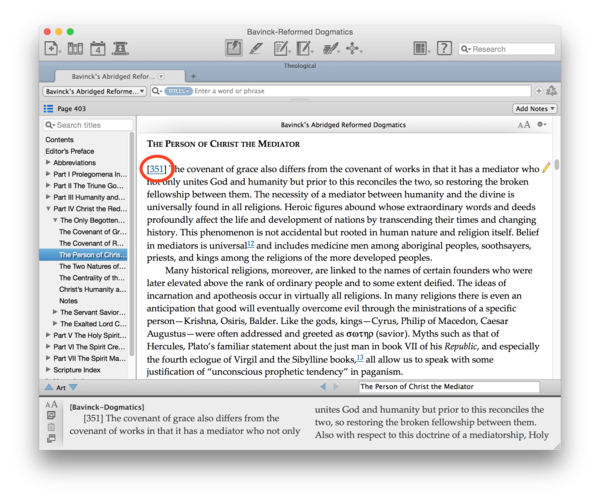
Task: Expand the Abbreviations tree item
Action: pyautogui.click(x=48, y=162)
